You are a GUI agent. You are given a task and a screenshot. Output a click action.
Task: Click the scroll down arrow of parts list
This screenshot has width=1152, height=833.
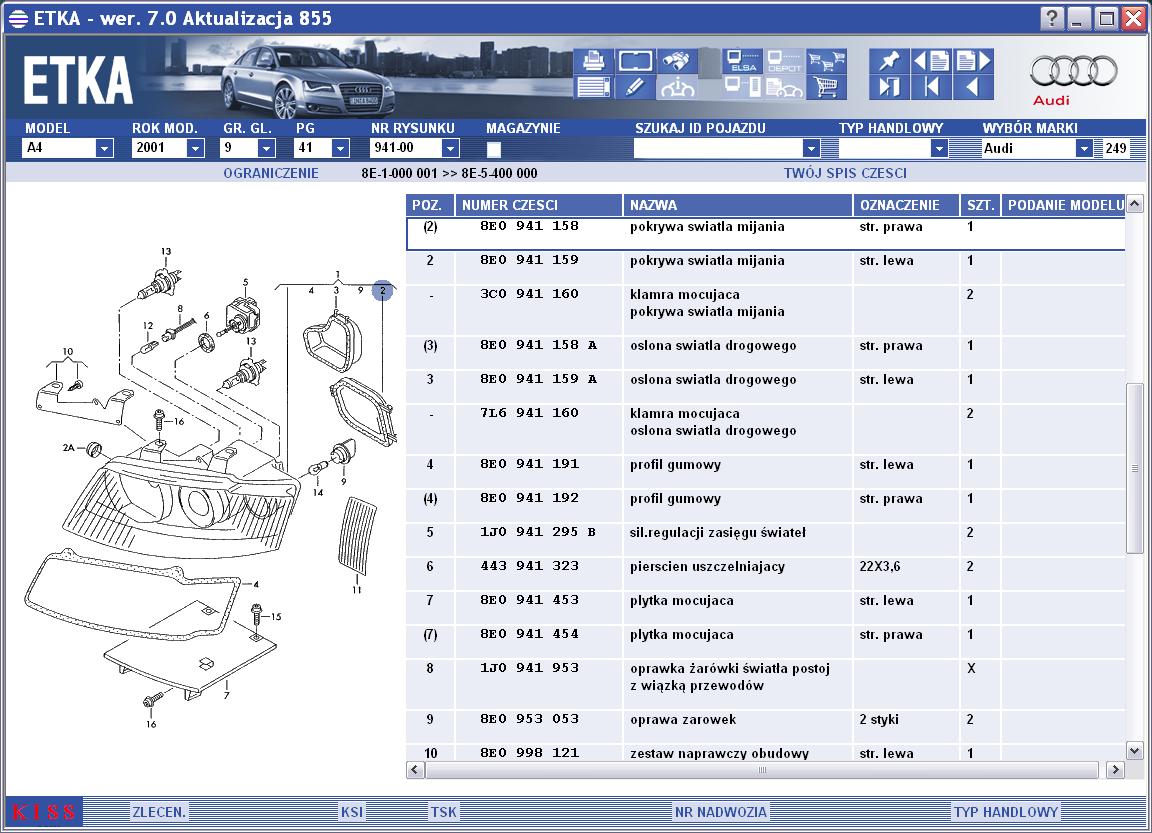tap(1134, 751)
